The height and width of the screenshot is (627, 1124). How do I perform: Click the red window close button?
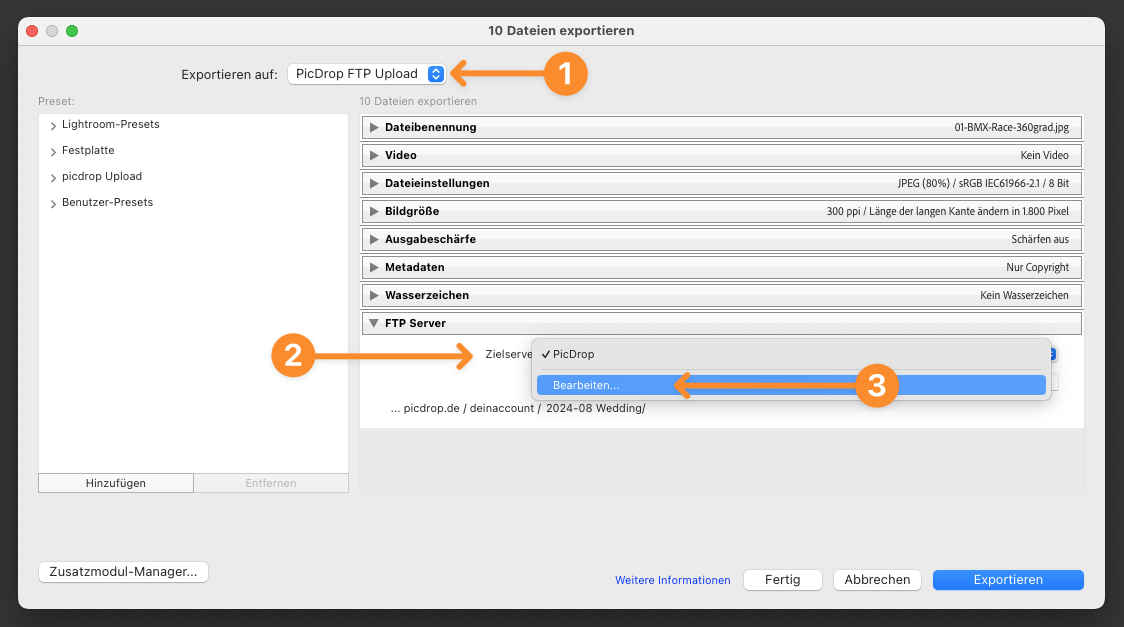(x=32, y=31)
